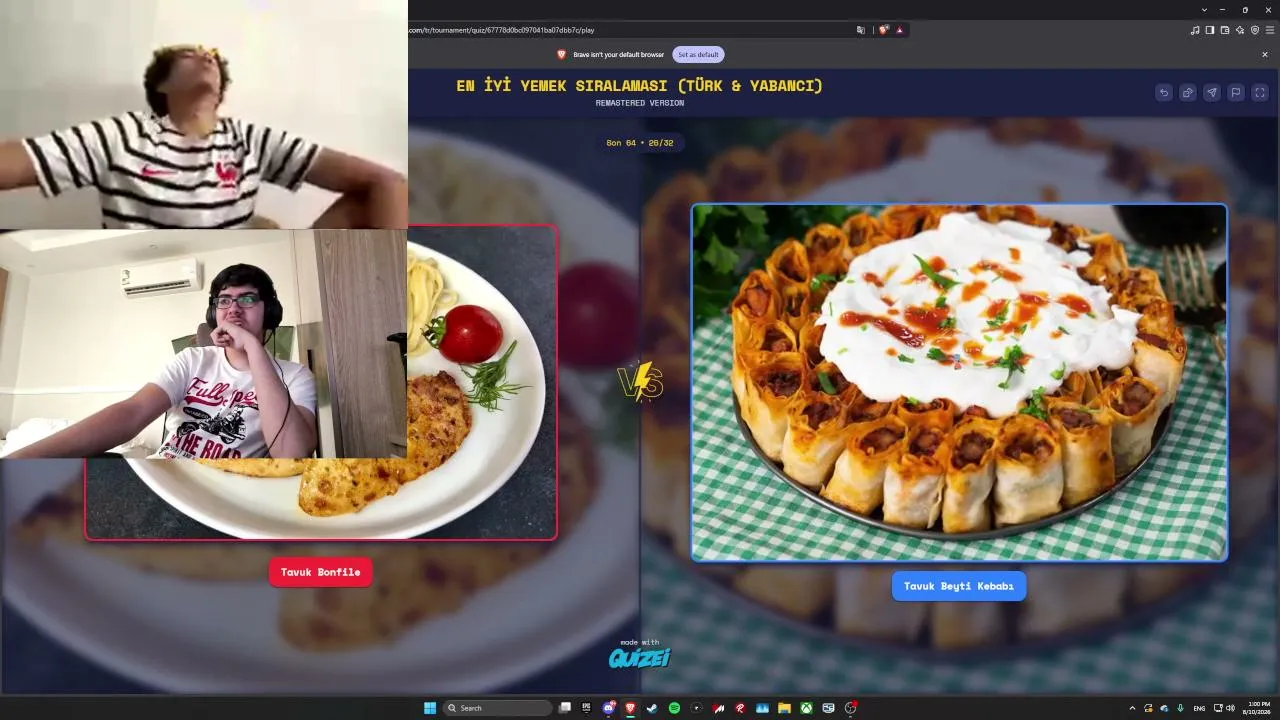Open File Explorer from the taskbar

pos(784,708)
